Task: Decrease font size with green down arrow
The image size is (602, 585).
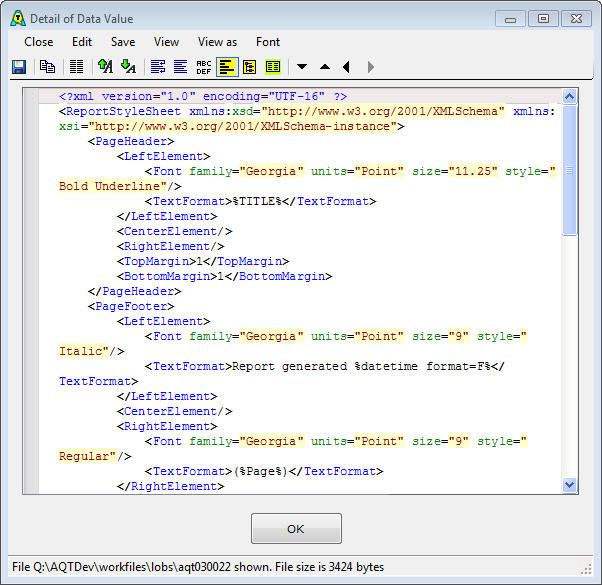Action: pos(128,66)
